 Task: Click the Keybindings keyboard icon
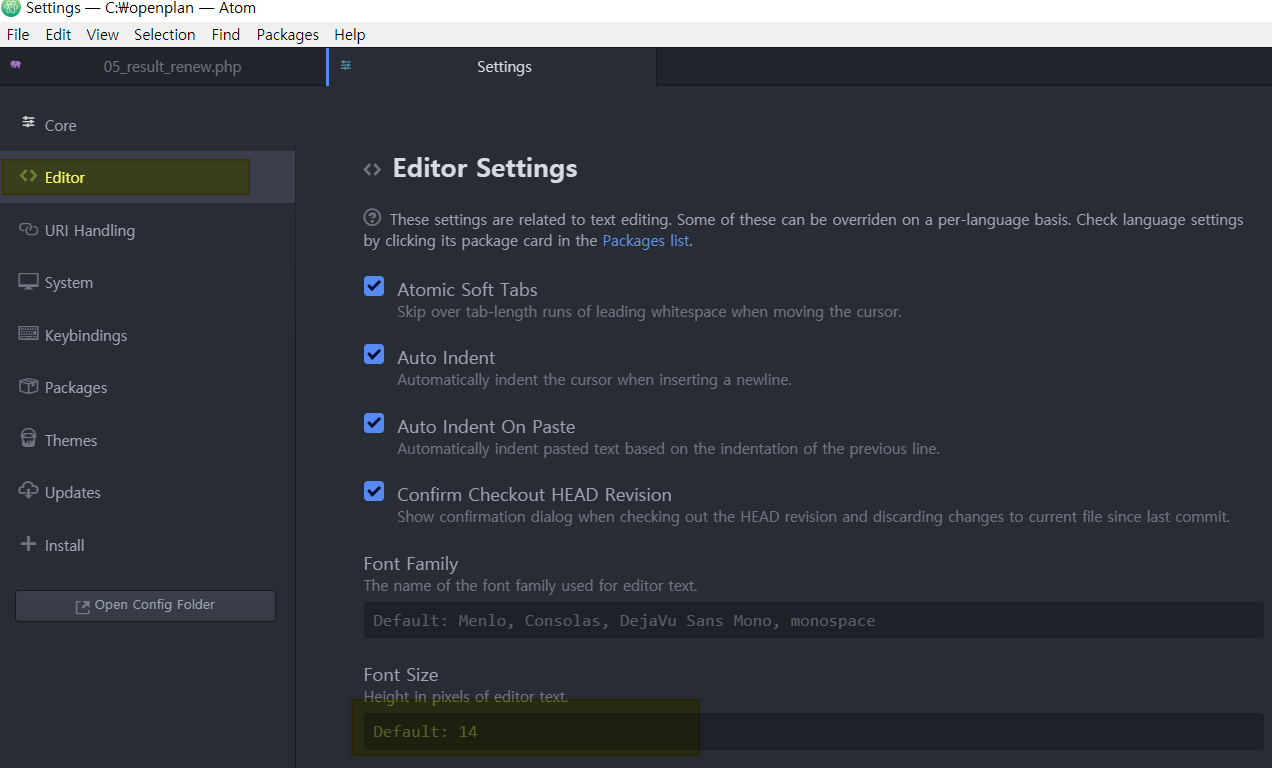coord(28,334)
